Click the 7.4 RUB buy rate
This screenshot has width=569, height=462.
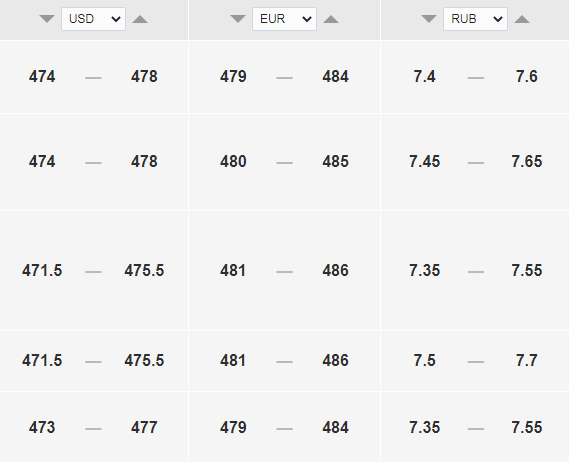pyautogui.click(x=425, y=77)
